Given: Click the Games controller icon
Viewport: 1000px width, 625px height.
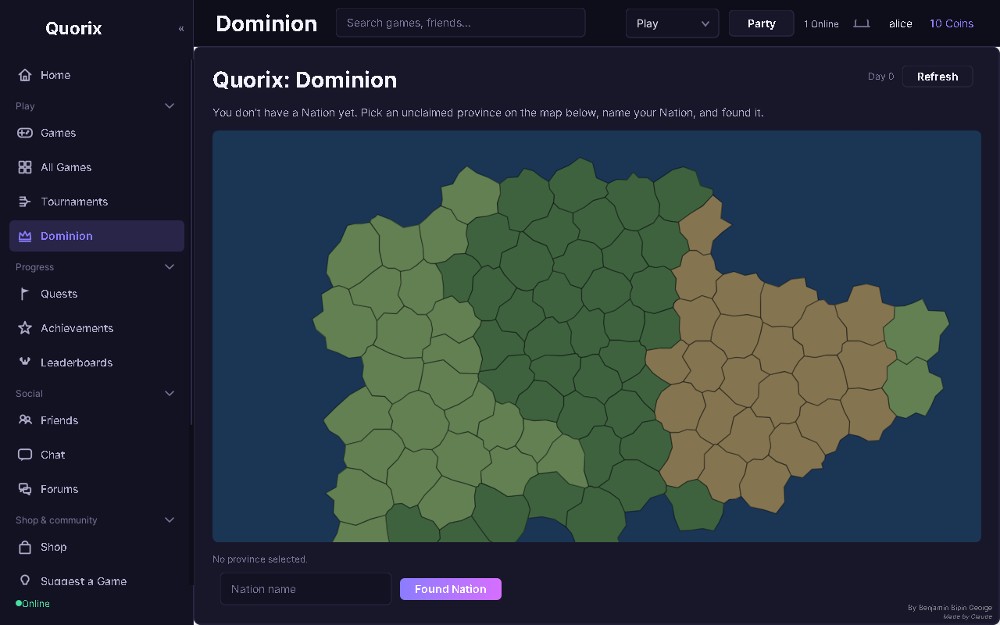Looking at the screenshot, I should (x=25, y=133).
